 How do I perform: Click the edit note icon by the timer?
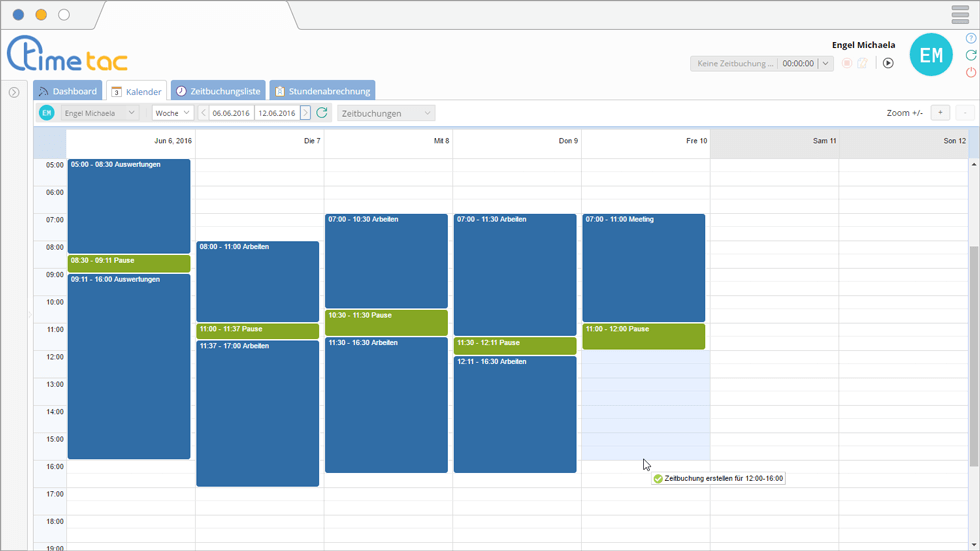[x=862, y=63]
